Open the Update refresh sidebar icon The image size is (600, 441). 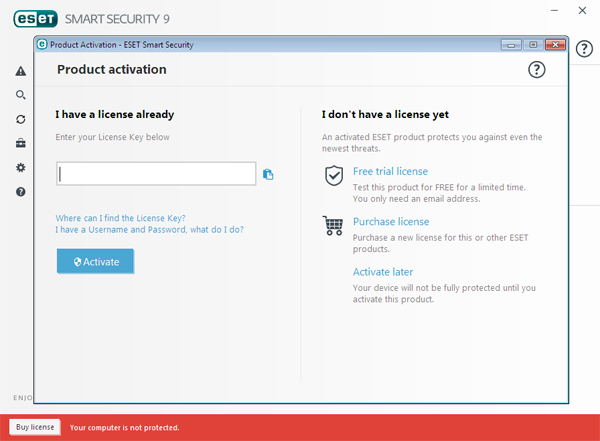point(21,119)
